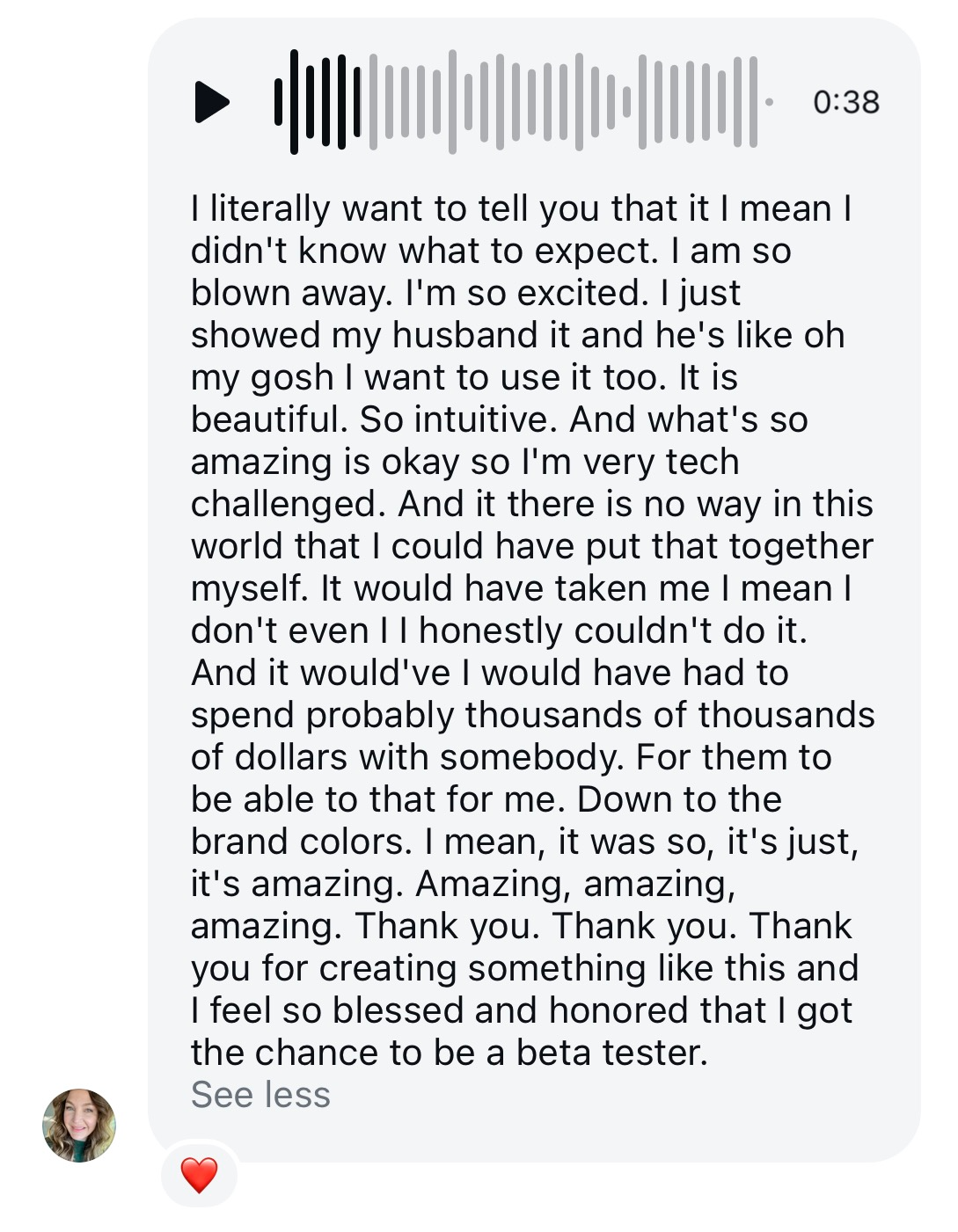This screenshot has height=1232, width=958.
Task: Click the phrase "brand colors"
Action: click(x=301, y=842)
